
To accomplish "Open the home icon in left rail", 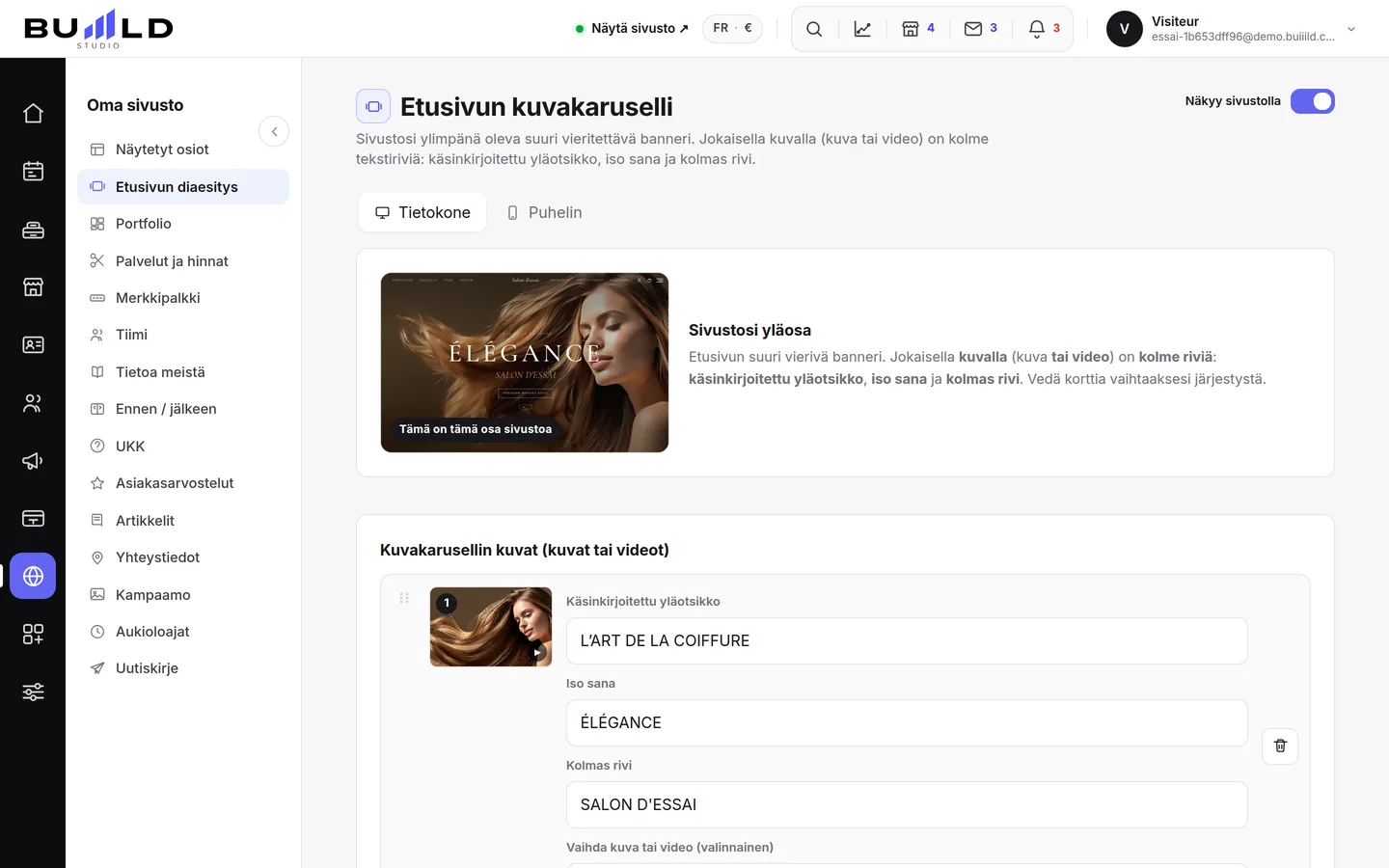I will click(33, 114).
